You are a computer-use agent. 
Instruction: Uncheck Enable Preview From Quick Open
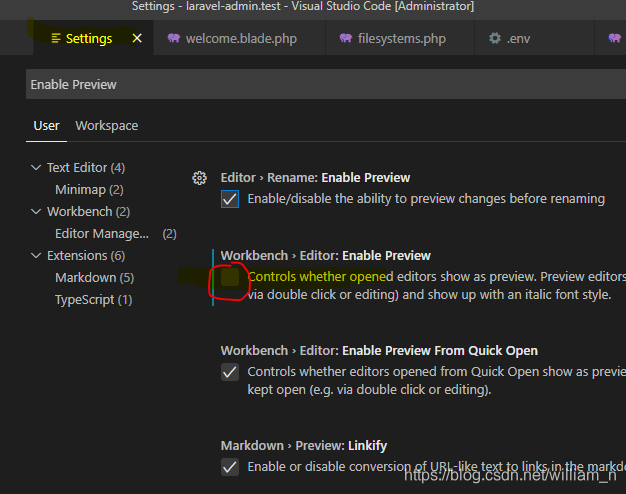[230, 372]
